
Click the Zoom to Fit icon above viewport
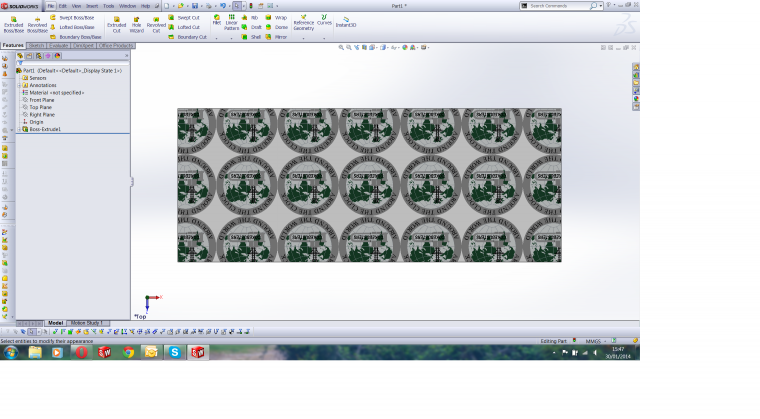(341, 48)
